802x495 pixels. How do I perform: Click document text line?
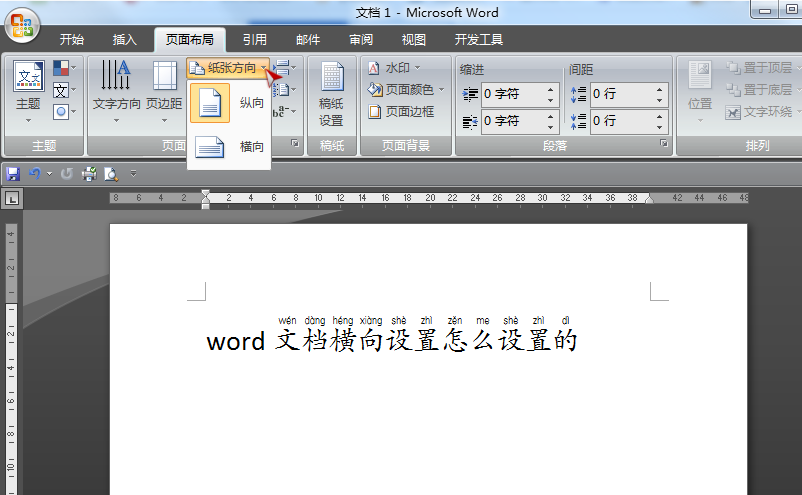(x=391, y=341)
